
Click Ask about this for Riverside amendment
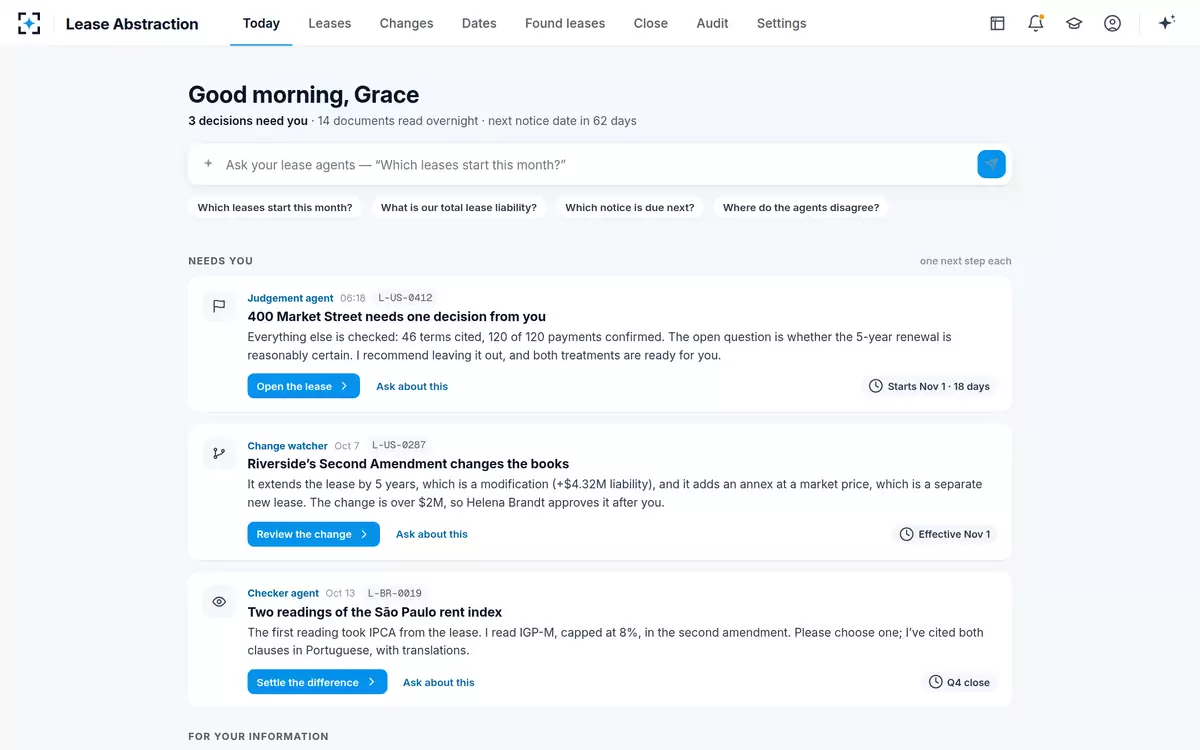click(x=432, y=534)
